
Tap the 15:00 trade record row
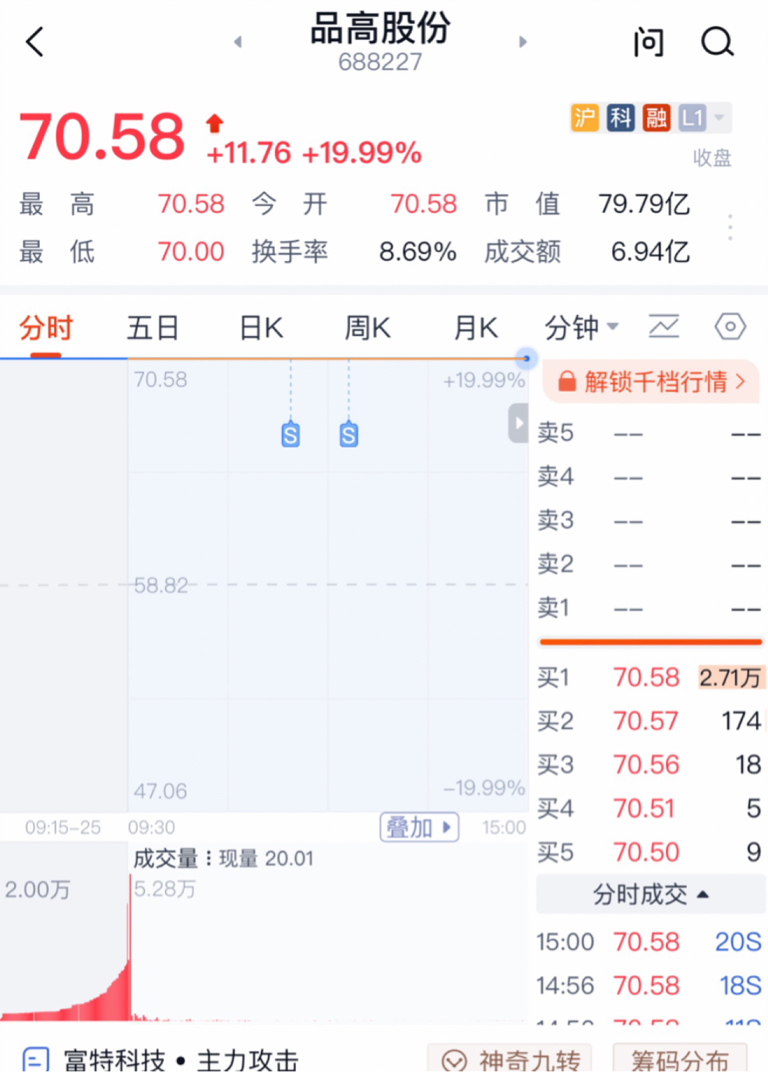(x=650, y=942)
